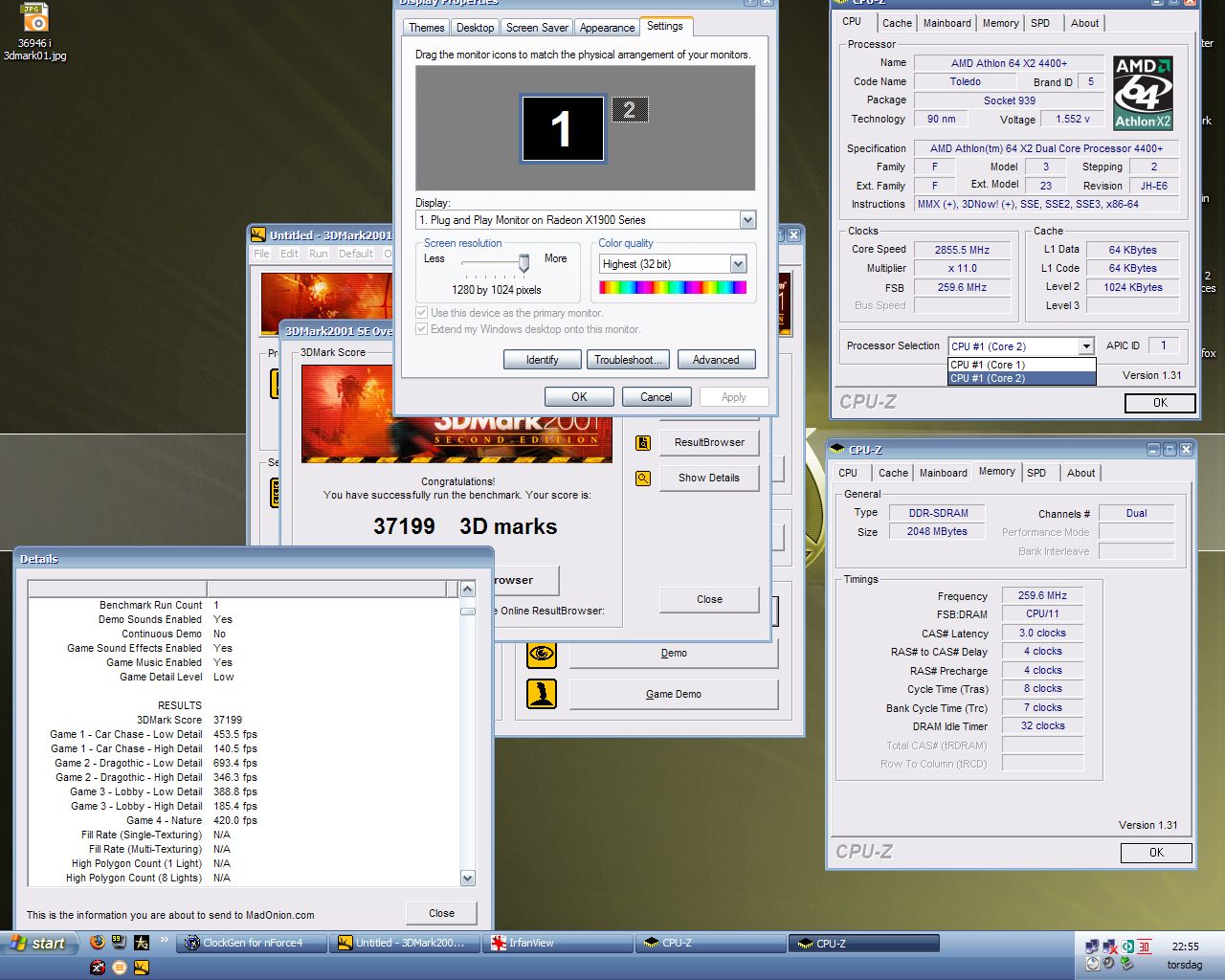Click the joystick icon beside Game Demo
1225x980 pixels.
click(x=542, y=694)
